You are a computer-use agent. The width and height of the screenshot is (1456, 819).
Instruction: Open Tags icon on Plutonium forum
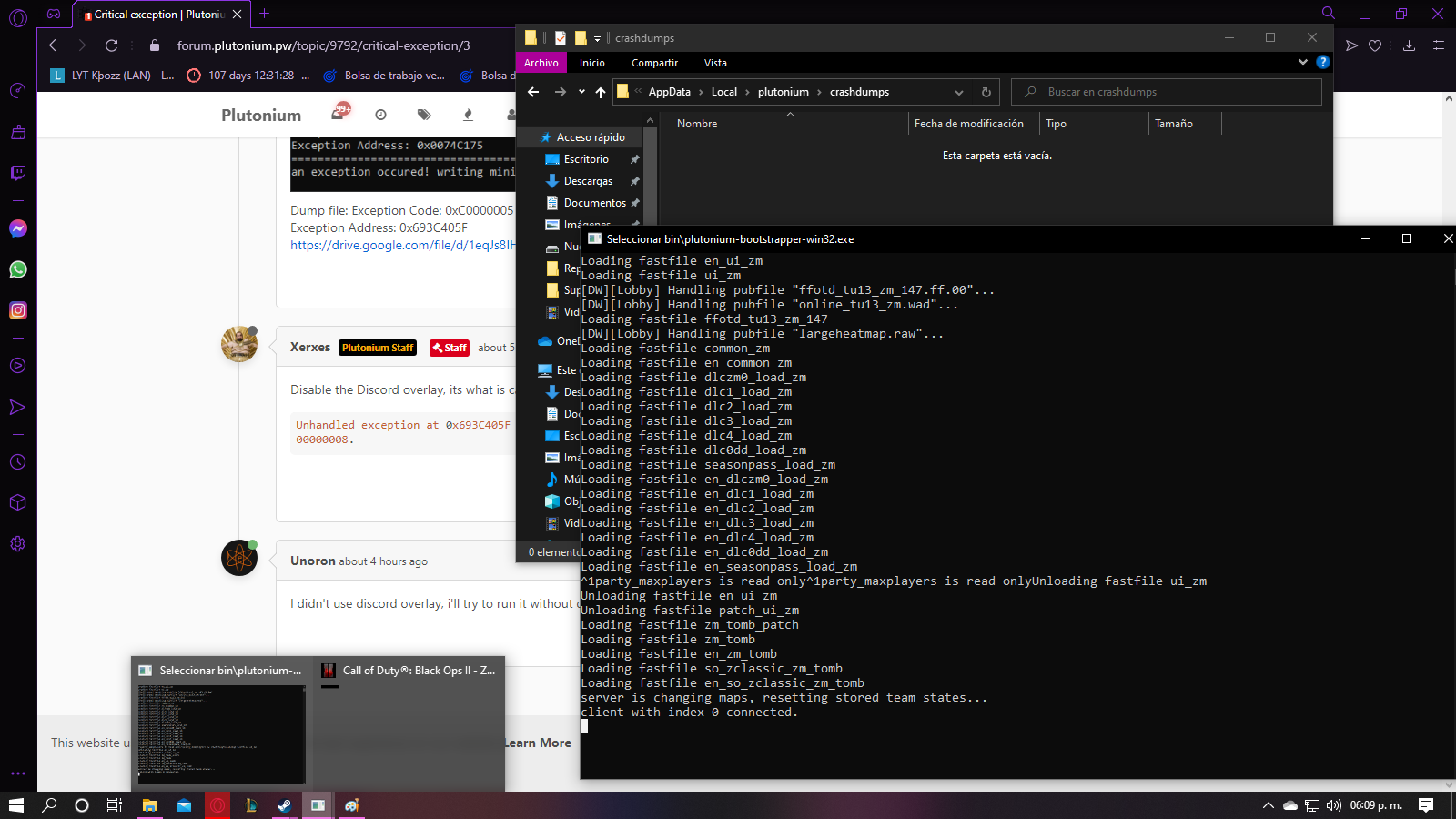[x=424, y=115]
